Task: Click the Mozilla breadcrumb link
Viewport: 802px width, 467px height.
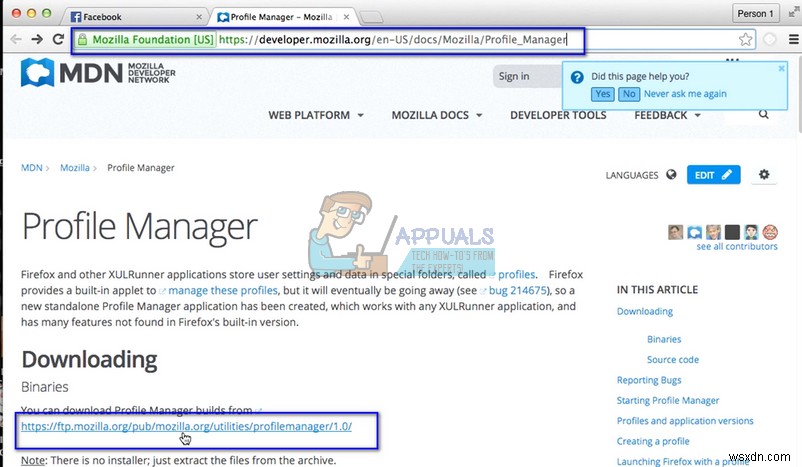Action: pos(75,168)
